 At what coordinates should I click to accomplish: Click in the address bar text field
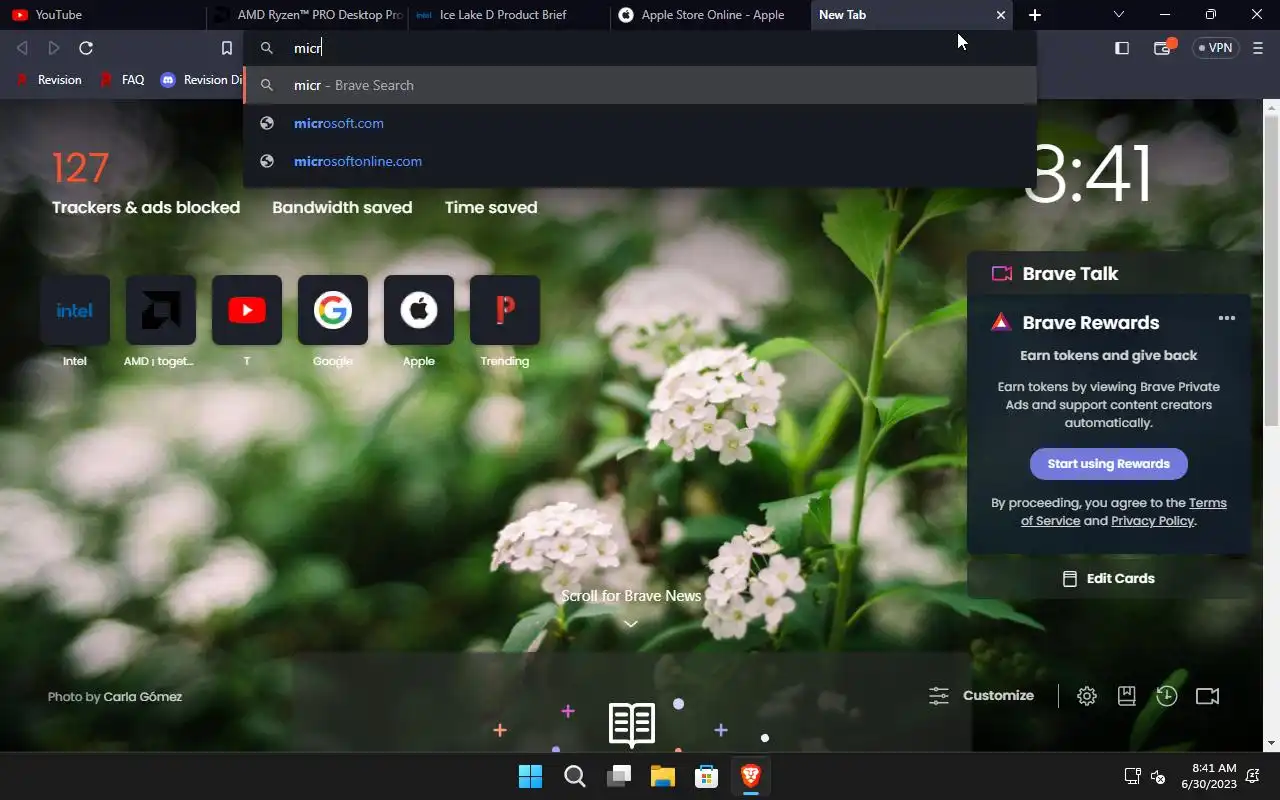click(640, 48)
